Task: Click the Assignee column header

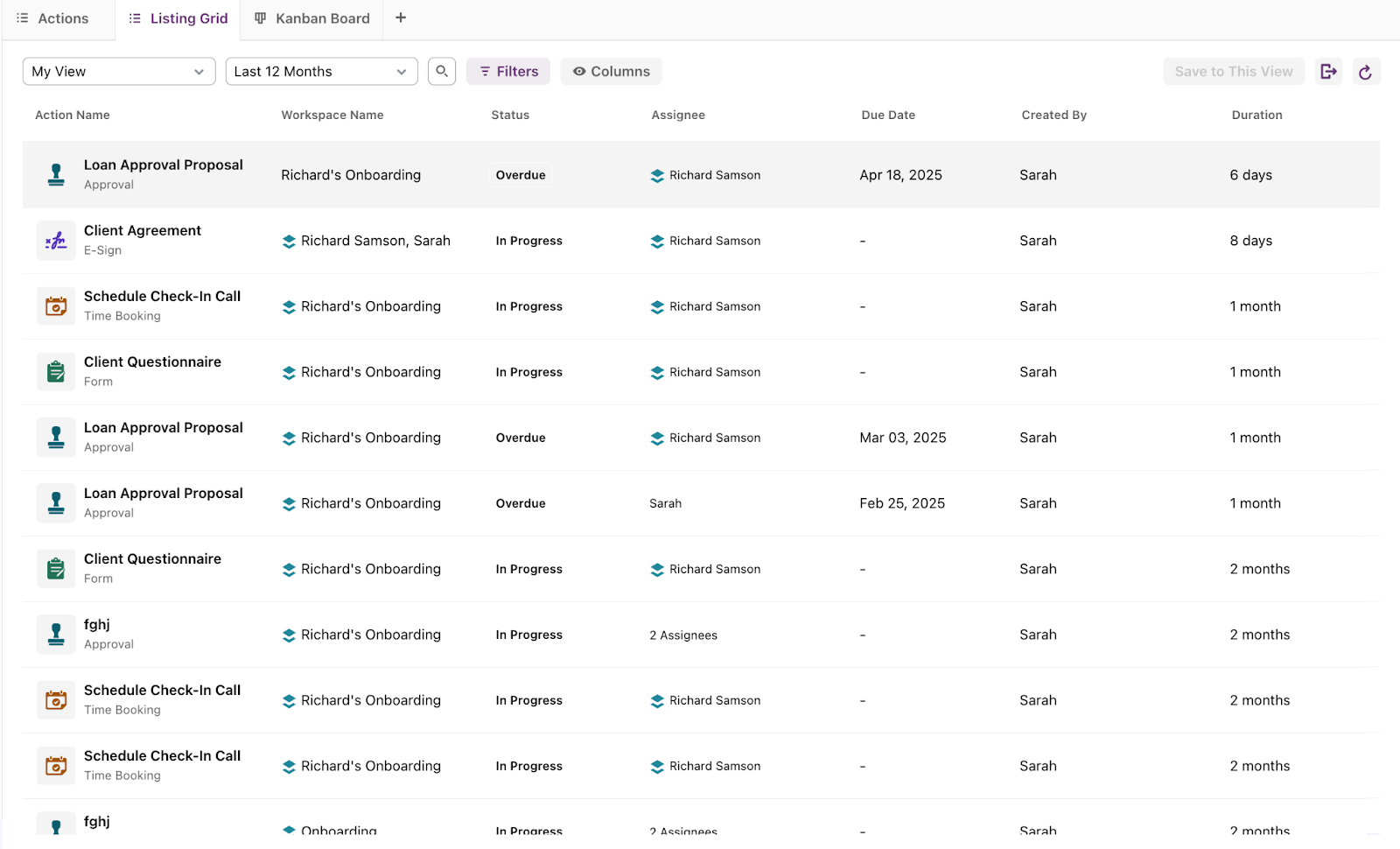Action: (678, 115)
